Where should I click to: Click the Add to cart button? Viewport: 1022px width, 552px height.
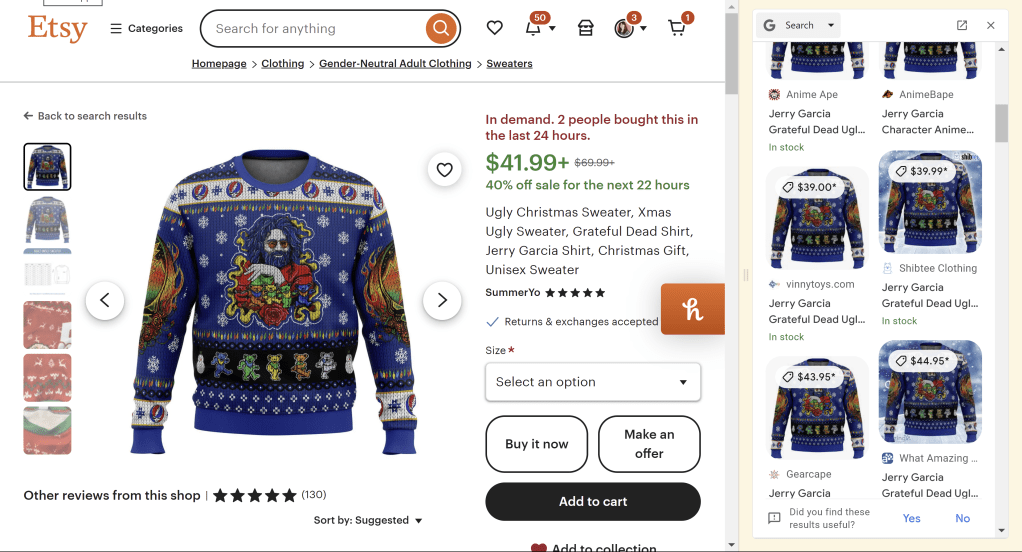(x=593, y=501)
